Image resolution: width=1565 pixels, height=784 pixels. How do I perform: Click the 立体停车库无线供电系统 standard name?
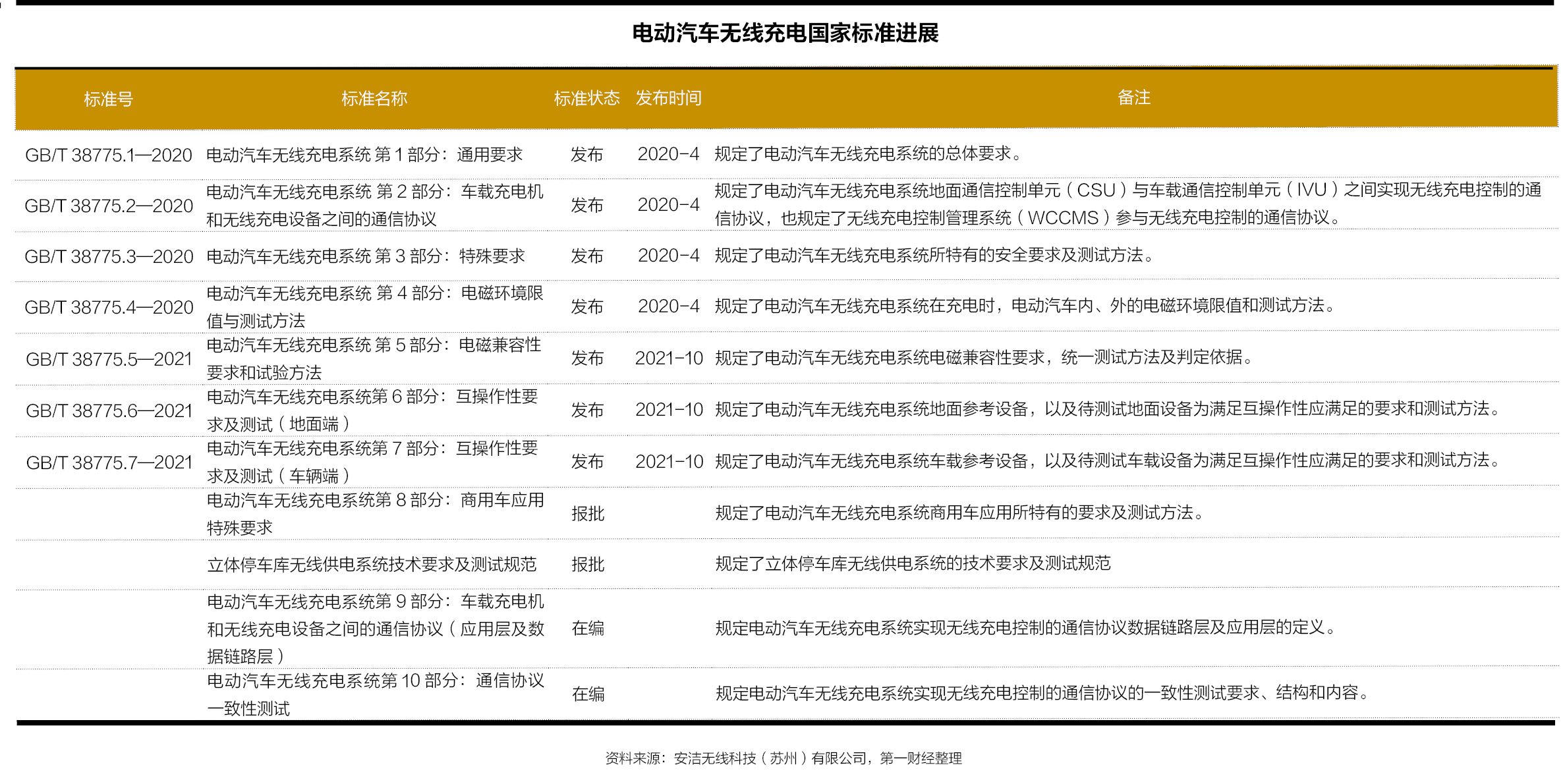[x=372, y=565]
